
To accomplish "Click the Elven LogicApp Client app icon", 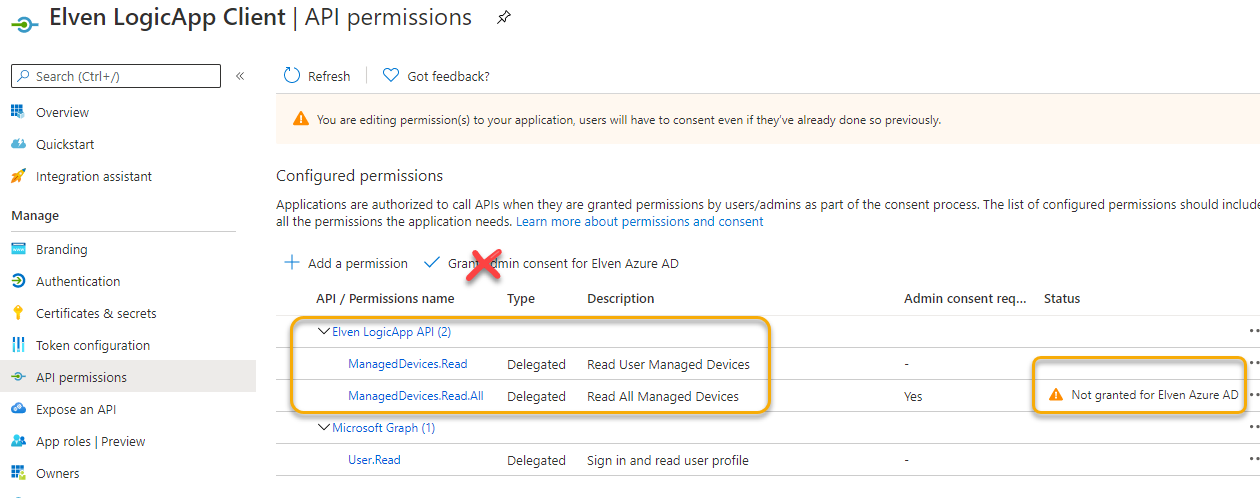I will coord(24,23).
